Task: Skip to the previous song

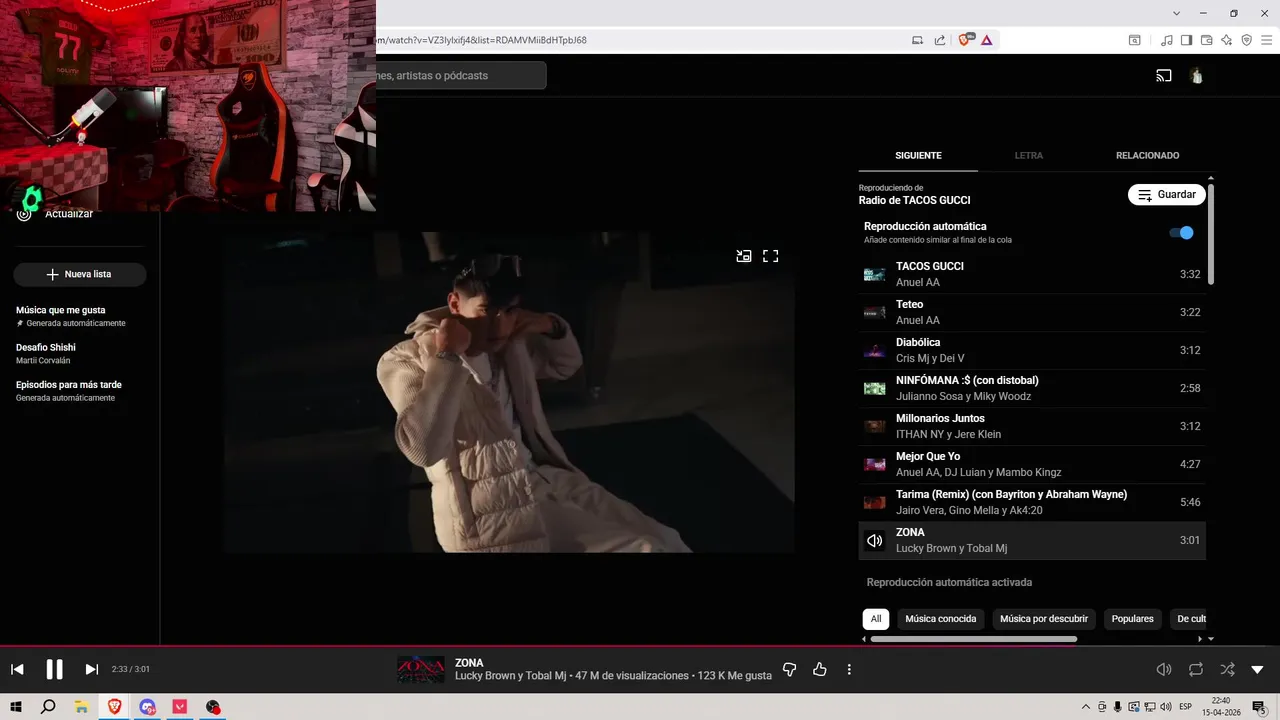Action: [x=17, y=669]
